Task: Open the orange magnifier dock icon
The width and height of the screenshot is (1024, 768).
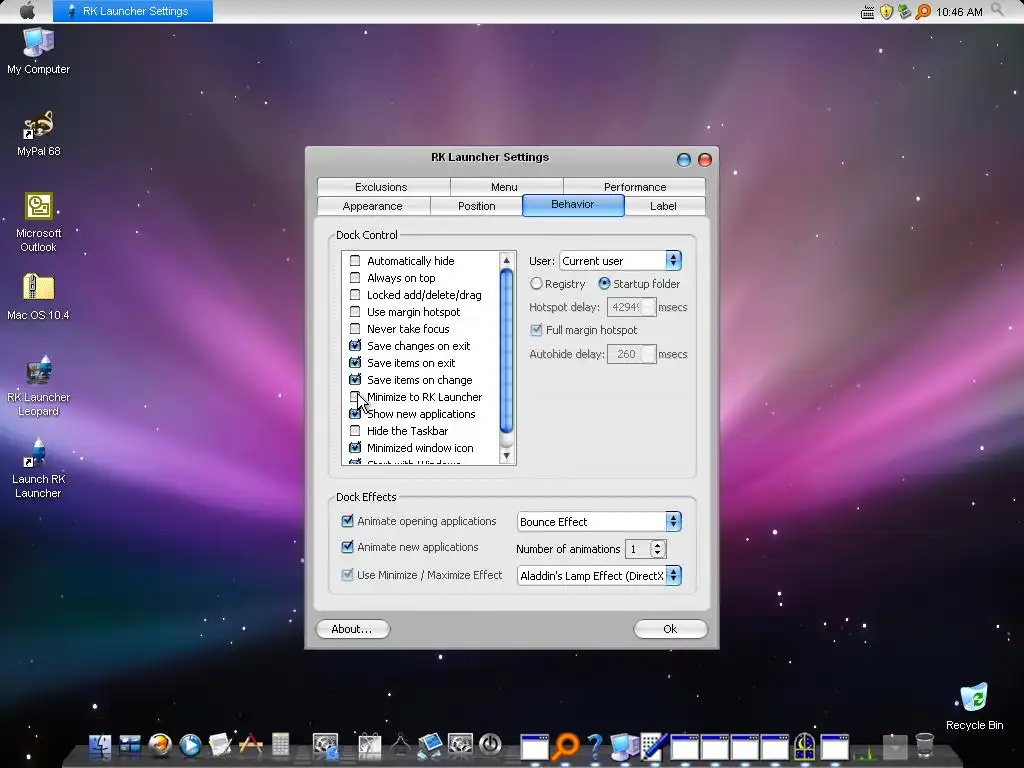Action: tap(566, 746)
